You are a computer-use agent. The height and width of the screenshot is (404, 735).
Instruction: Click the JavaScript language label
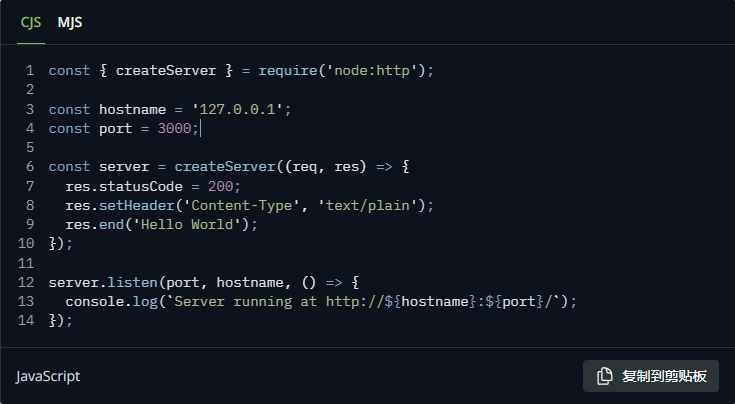(x=48, y=376)
